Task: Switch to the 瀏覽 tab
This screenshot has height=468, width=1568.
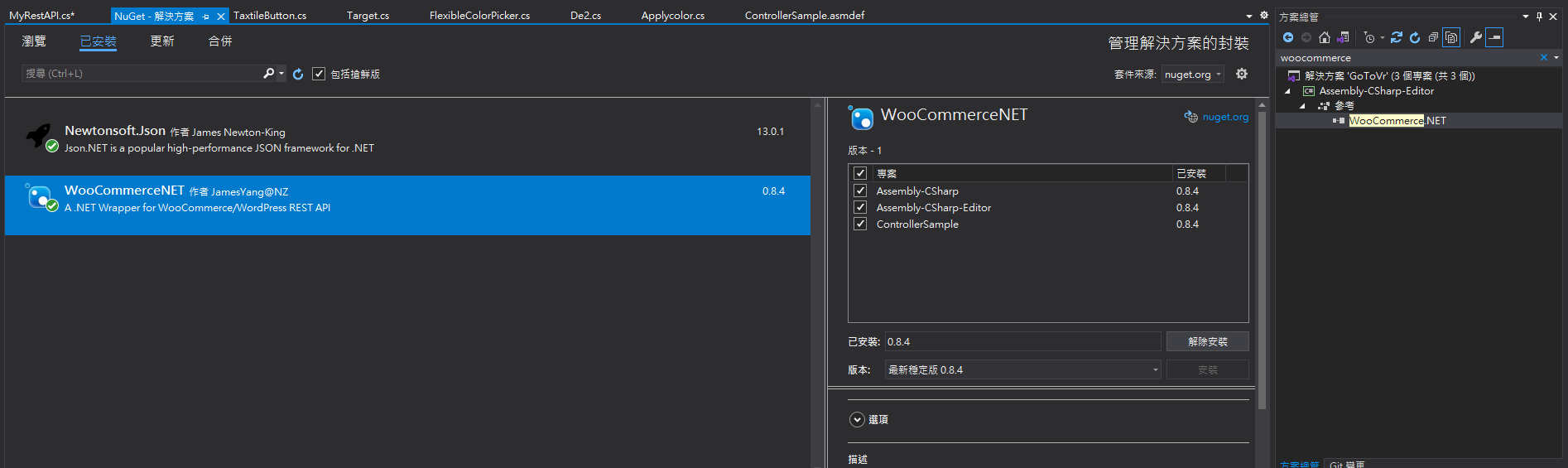Action: click(34, 41)
